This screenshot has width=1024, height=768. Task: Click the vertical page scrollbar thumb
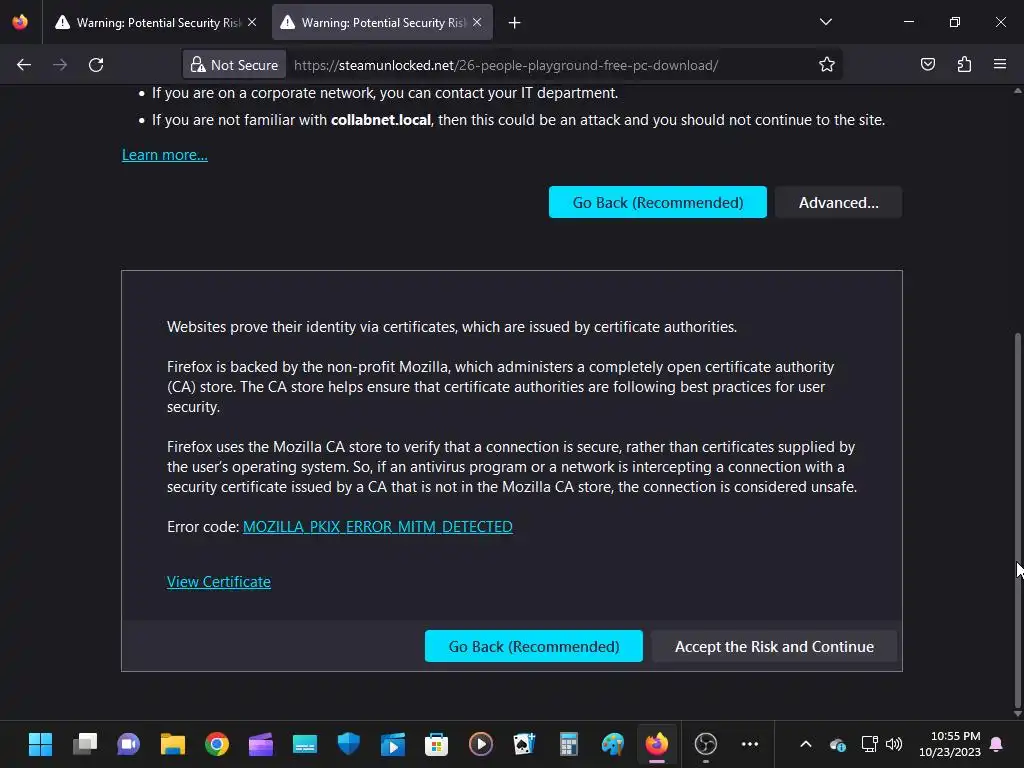point(1017,522)
